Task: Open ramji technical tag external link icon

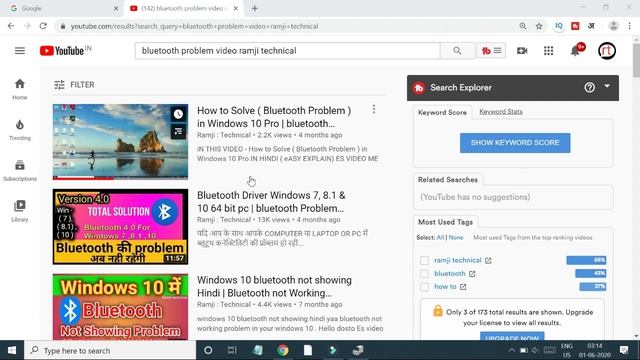Action: [x=488, y=260]
